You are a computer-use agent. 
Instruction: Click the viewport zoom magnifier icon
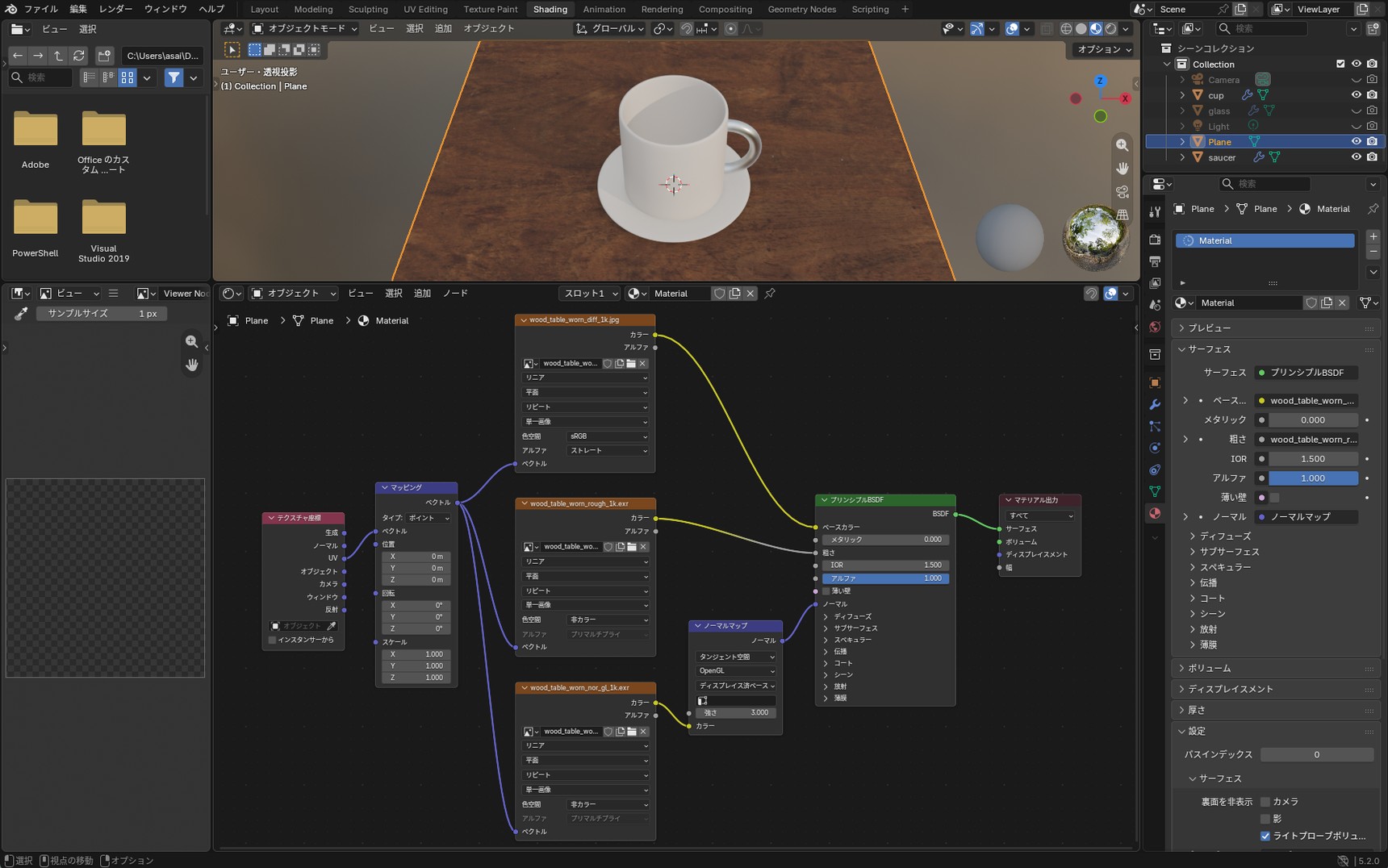[1122, 145]
